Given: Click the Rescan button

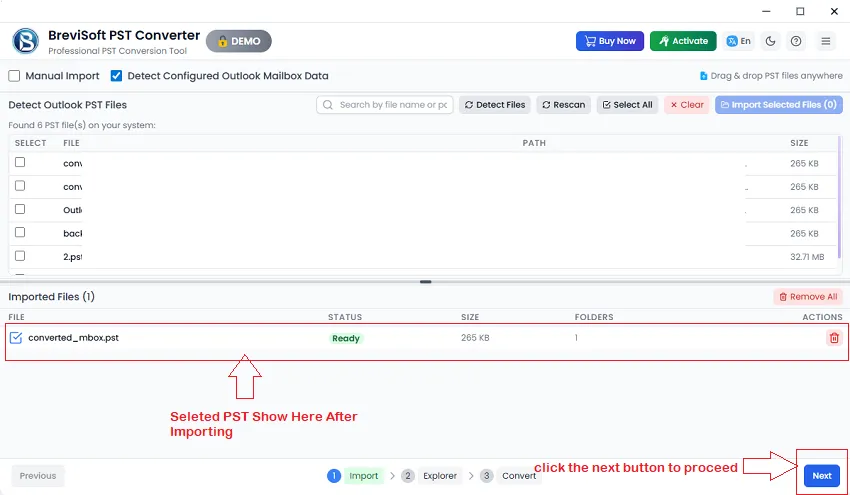Looking at the screenshot, I should (564, 105).
